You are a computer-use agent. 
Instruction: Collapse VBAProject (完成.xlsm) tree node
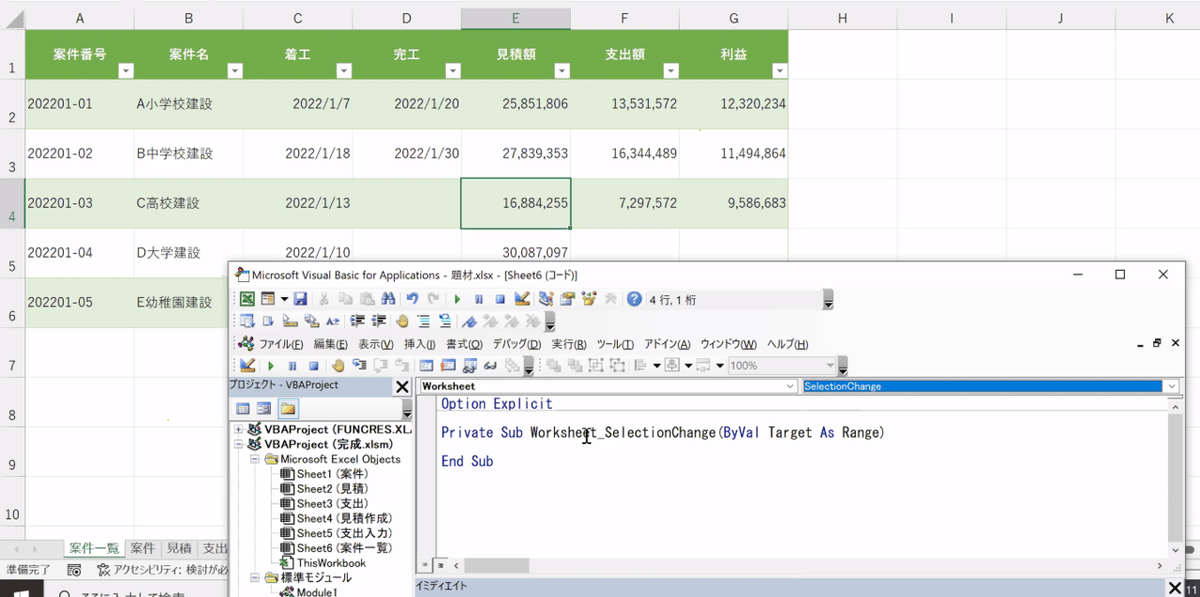(x=238, y=444)
